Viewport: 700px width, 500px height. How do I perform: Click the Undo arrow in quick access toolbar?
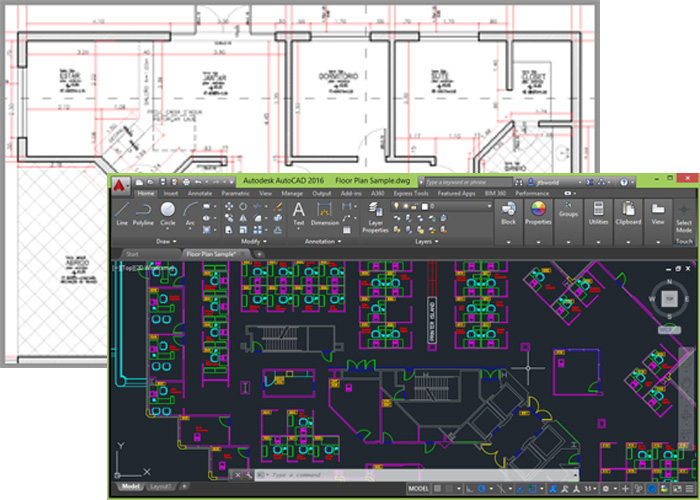(198, 182)
